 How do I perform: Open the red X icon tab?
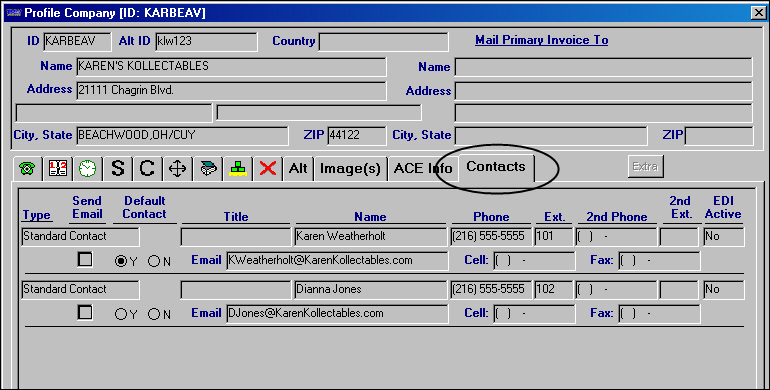tap(268, 168)
